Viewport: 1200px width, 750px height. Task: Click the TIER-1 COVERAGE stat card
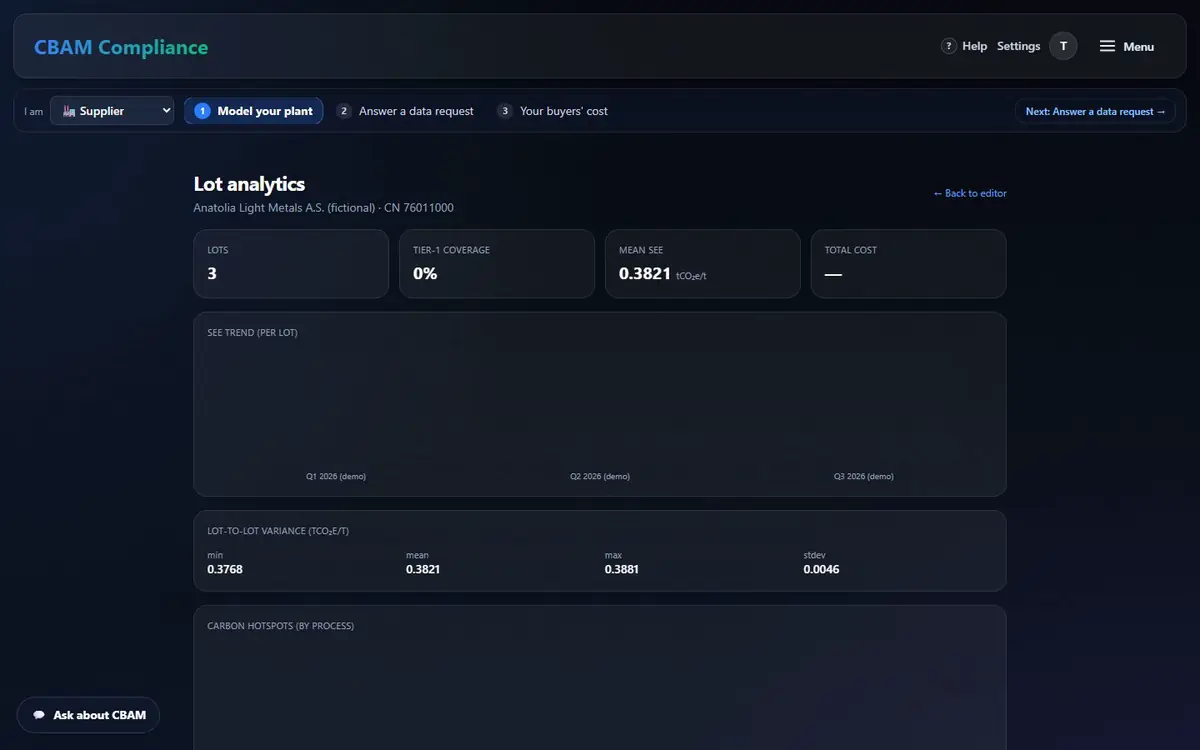(x=497, y=264)
